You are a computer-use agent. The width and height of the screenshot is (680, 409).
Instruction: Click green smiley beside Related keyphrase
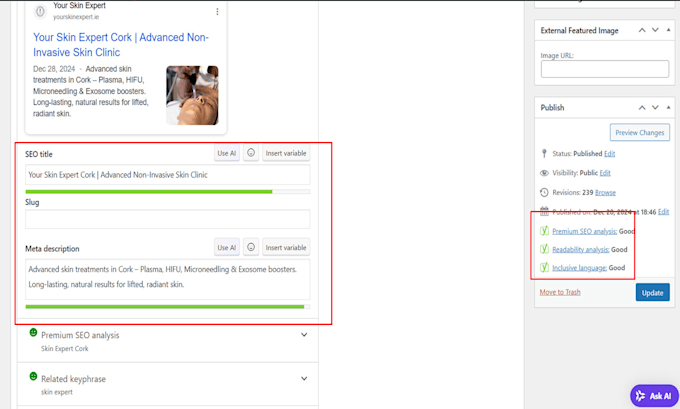click(x=33, y=376)
